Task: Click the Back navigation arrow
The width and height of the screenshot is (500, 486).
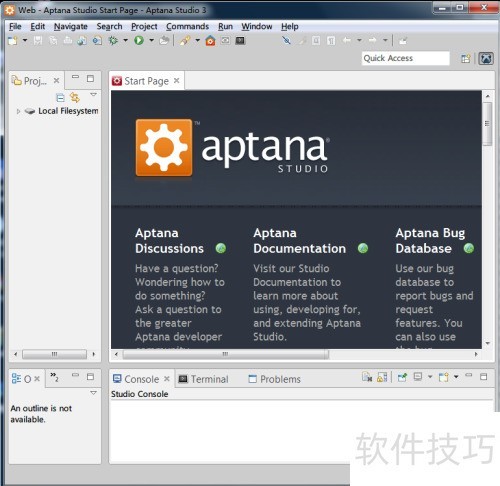Action: [347, 41]
